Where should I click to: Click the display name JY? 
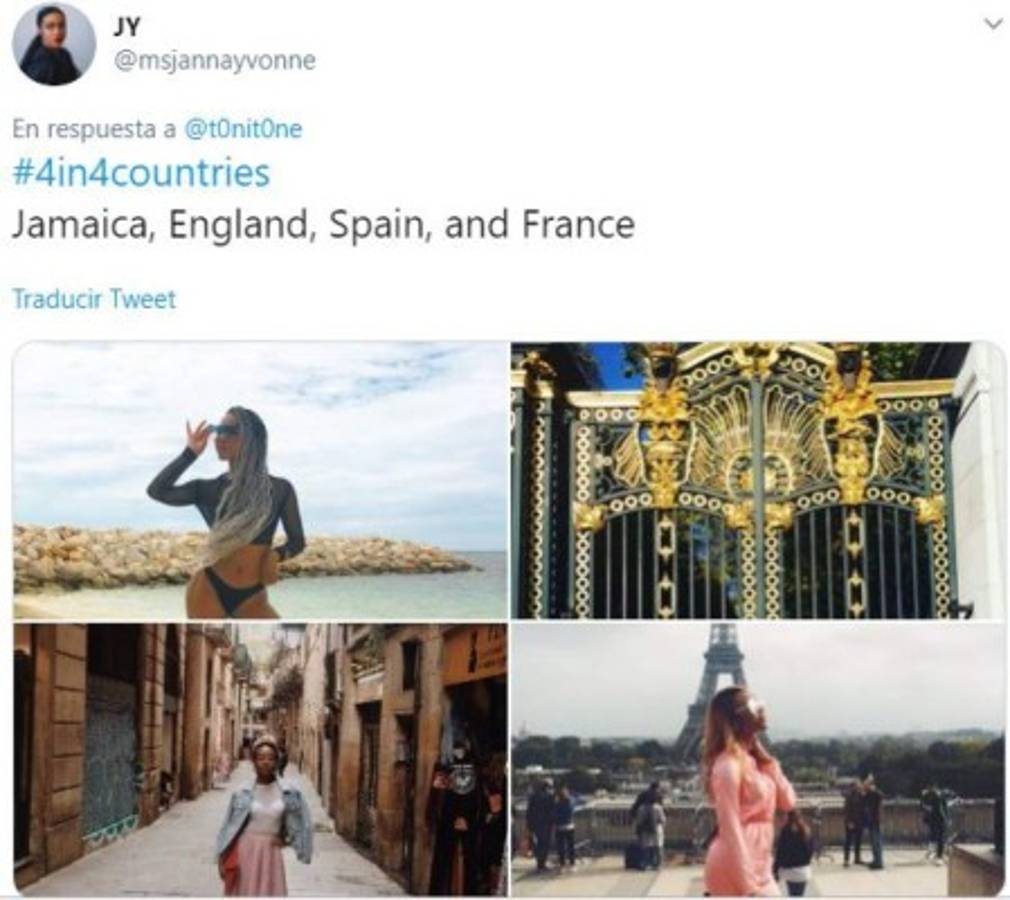pos(127,27)
